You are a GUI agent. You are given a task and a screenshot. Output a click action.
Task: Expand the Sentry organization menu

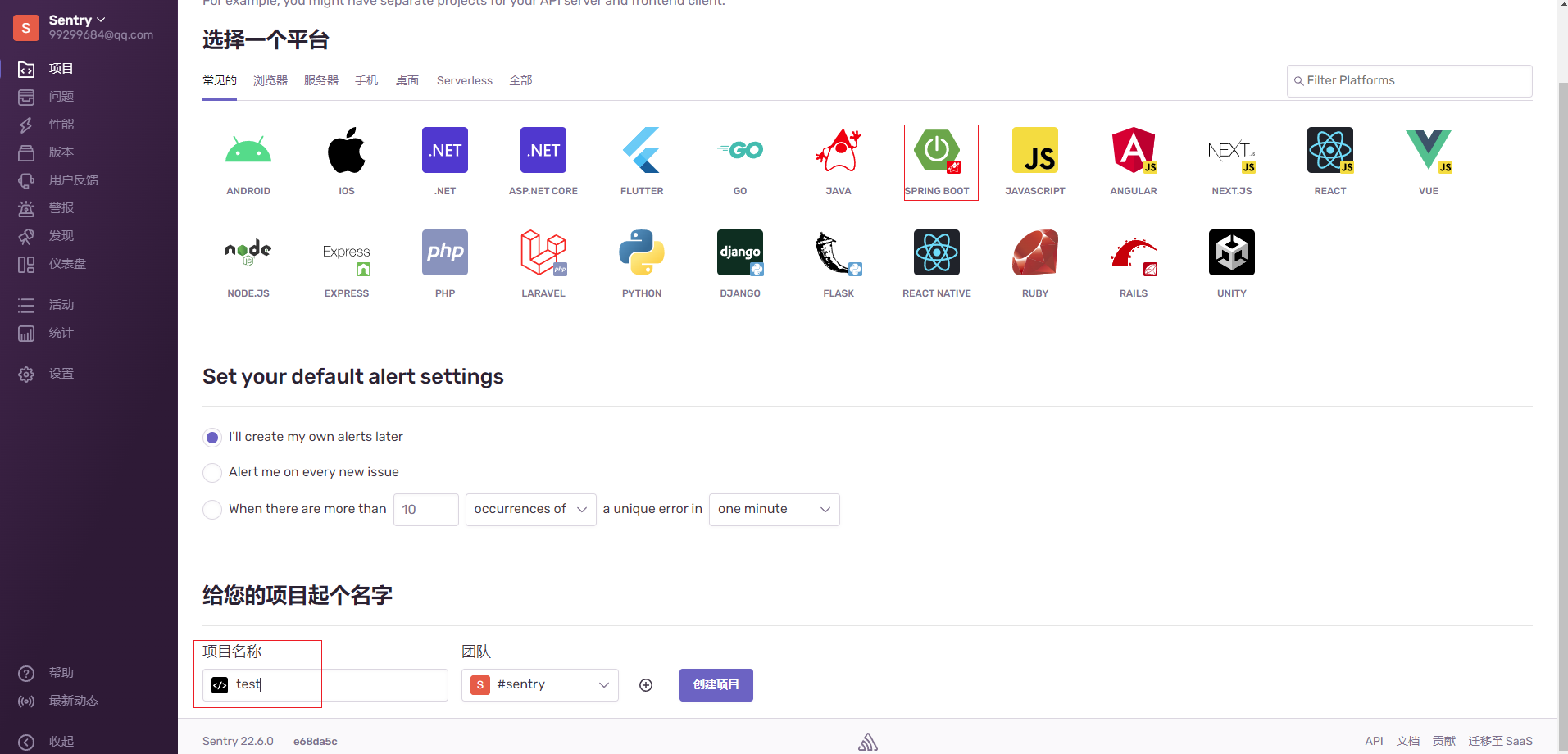(77, 20)
